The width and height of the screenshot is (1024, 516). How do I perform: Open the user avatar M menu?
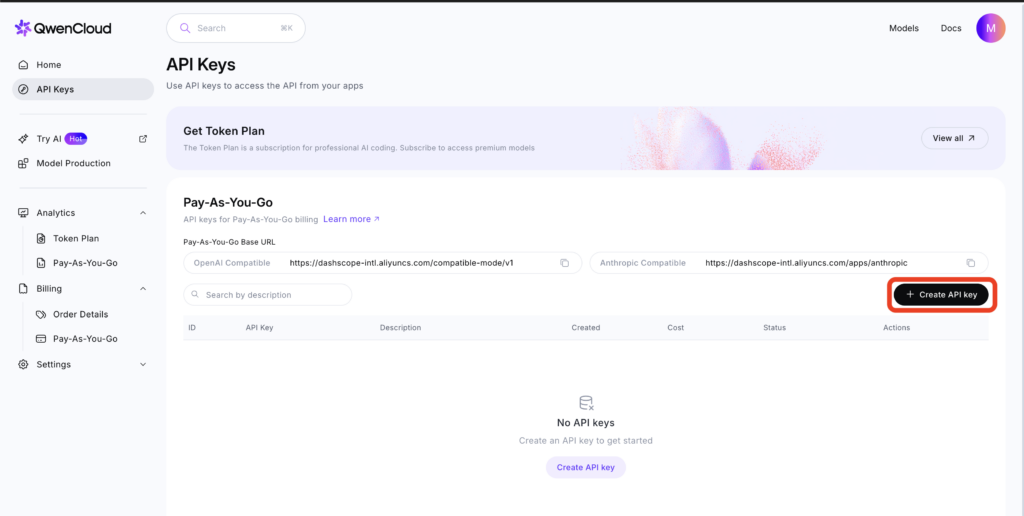991,28
